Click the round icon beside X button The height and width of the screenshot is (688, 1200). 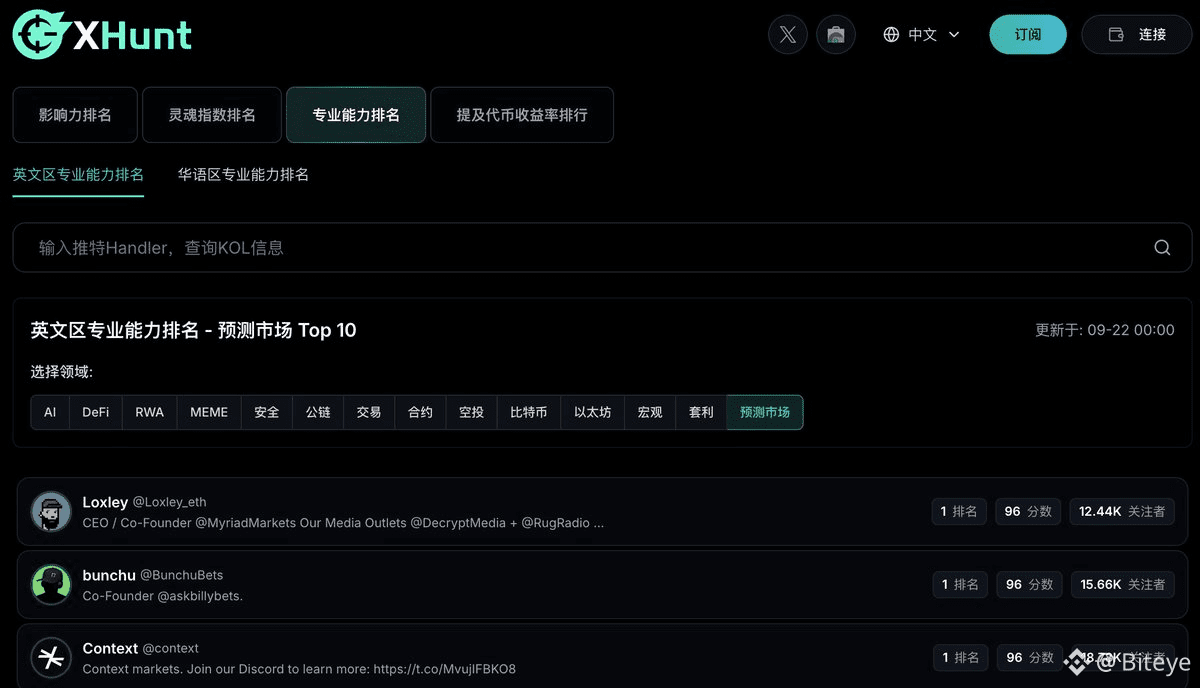tap(836, 34)
